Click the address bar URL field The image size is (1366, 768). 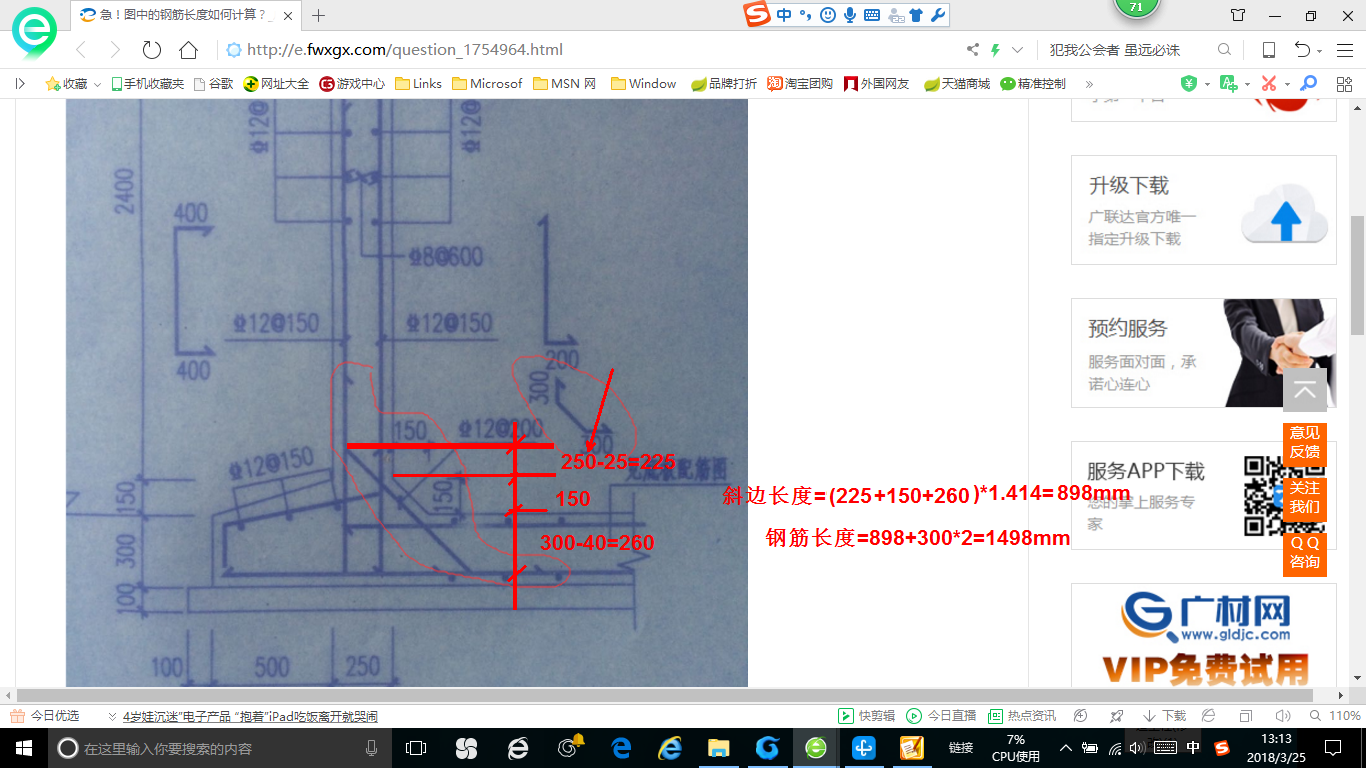coord(590,50)
